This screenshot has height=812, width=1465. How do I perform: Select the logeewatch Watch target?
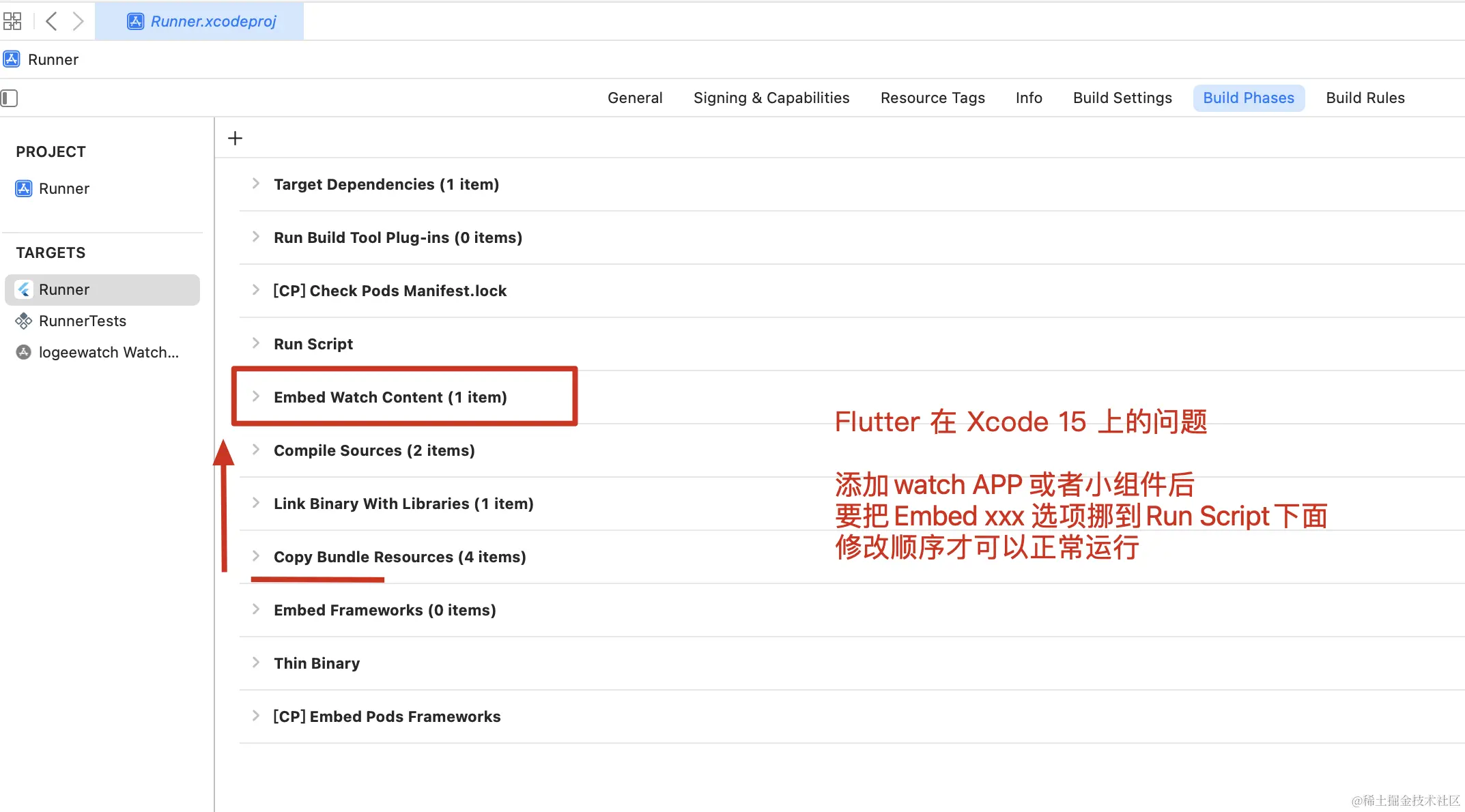108,352
